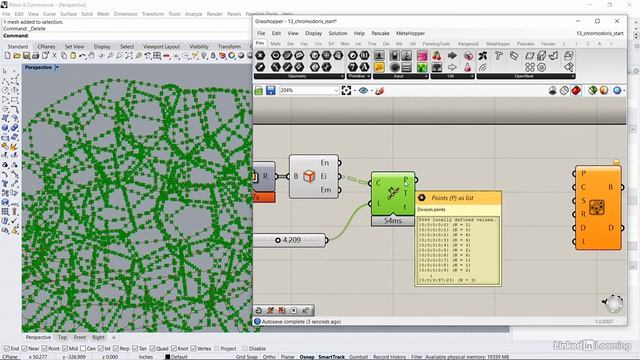Screen dimensions: 640x360
Task: Open document preview settings green sphere
Action: [593, 91]
